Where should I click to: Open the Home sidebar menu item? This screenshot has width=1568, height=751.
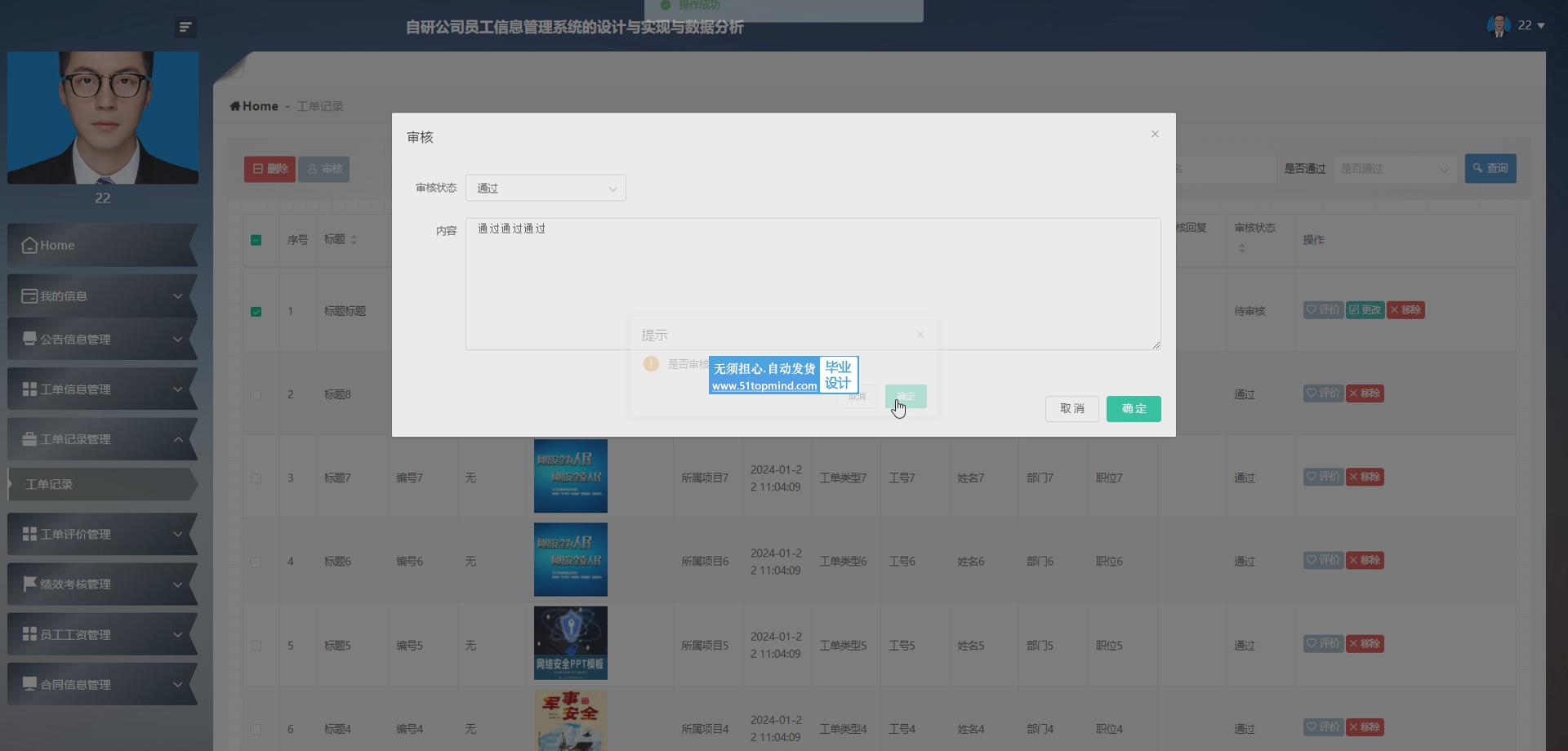point(102,245)
